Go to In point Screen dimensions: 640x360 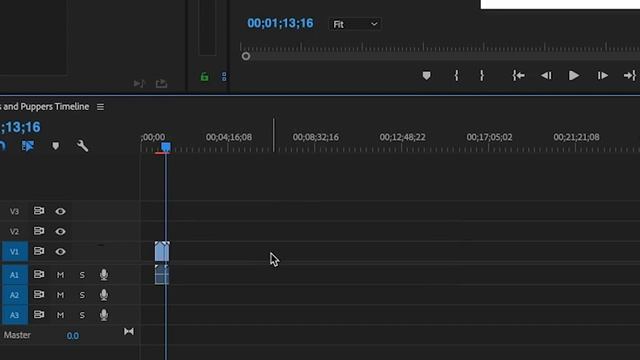tap(518, 76)
